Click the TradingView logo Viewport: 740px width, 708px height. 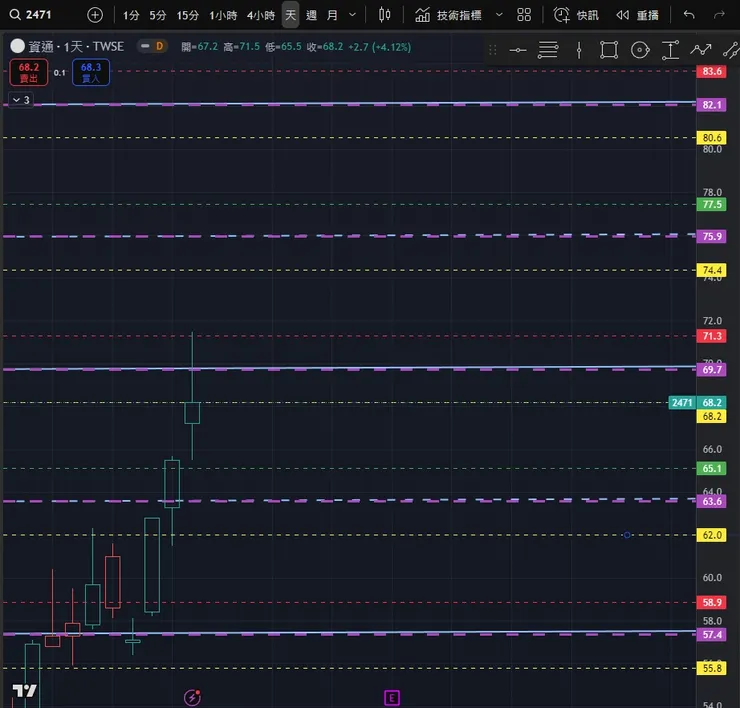(x=25, y=691)
